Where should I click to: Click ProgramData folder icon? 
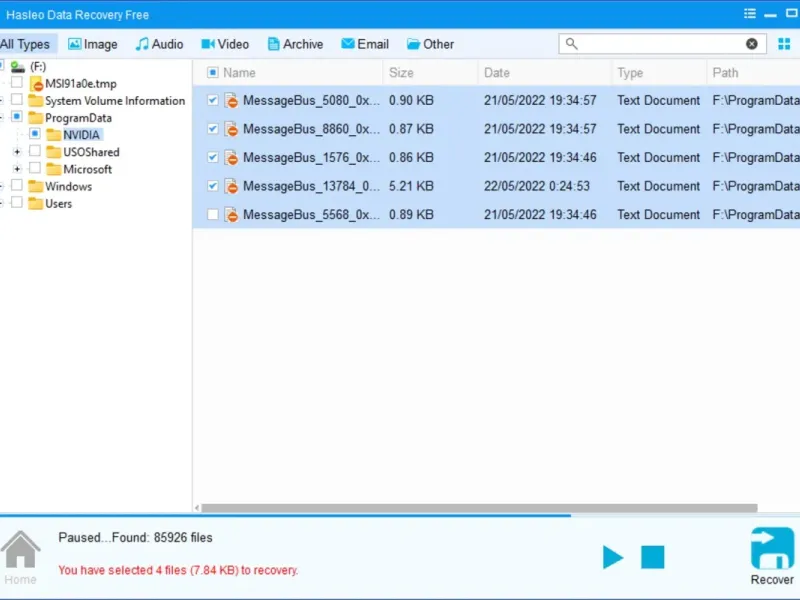point(36,118)
